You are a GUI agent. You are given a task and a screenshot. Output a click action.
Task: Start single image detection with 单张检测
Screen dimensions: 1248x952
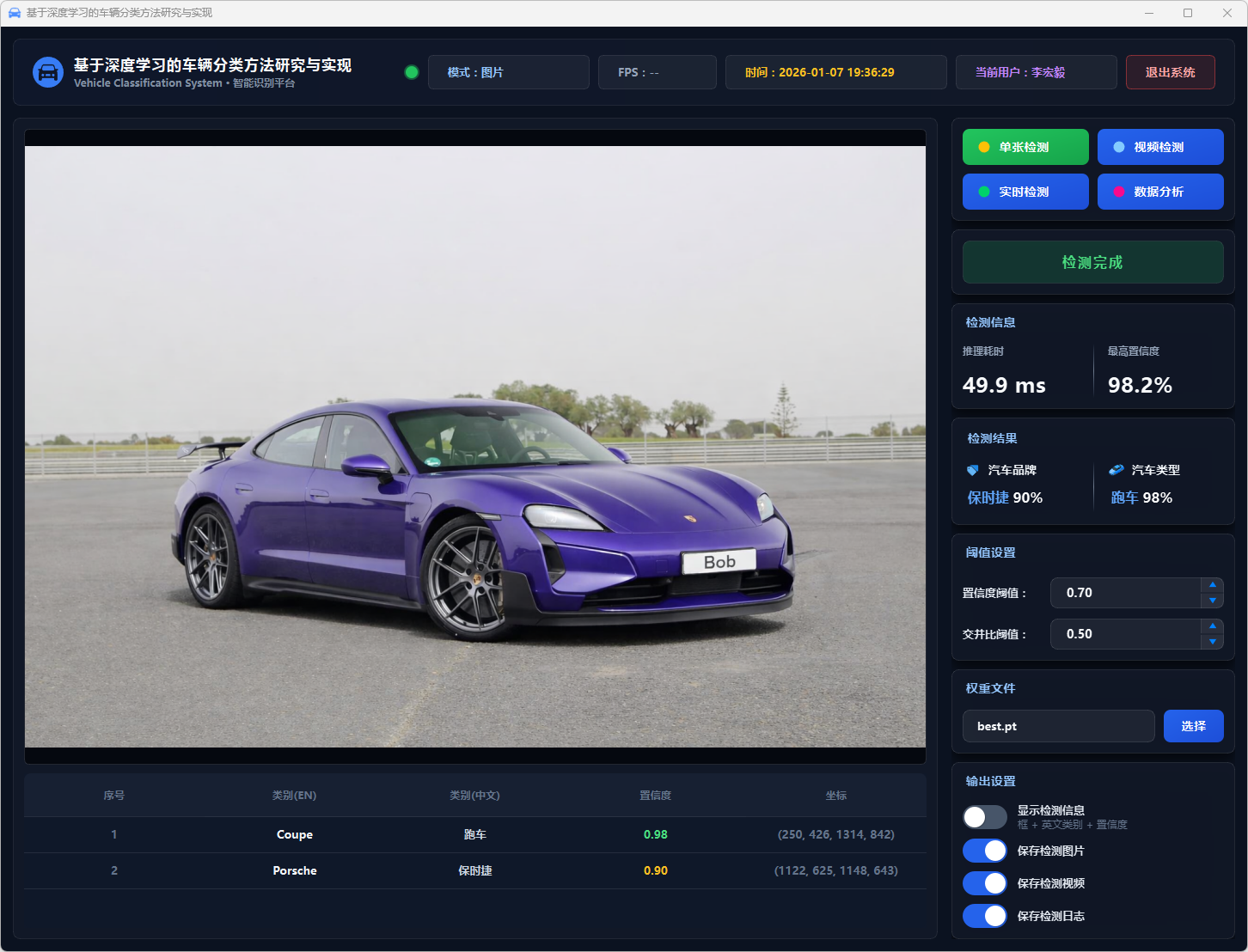pos(1025,147)
